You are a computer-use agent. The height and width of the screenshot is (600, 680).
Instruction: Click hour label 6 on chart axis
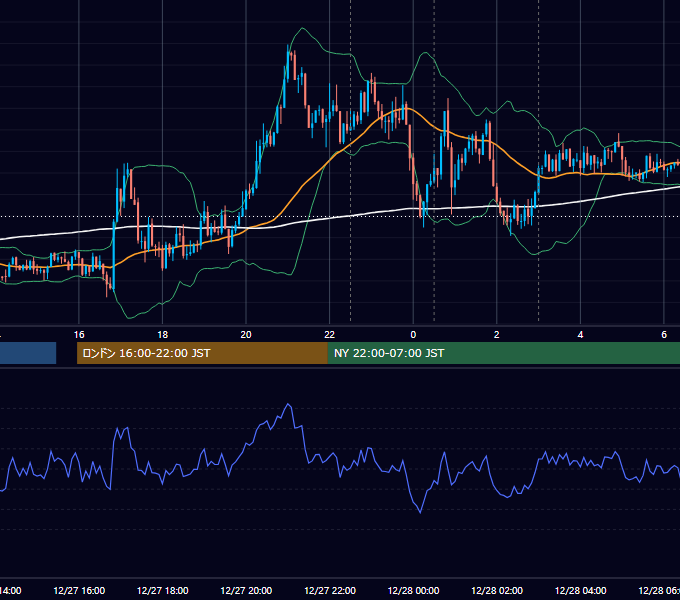click(x=664, y=335)
